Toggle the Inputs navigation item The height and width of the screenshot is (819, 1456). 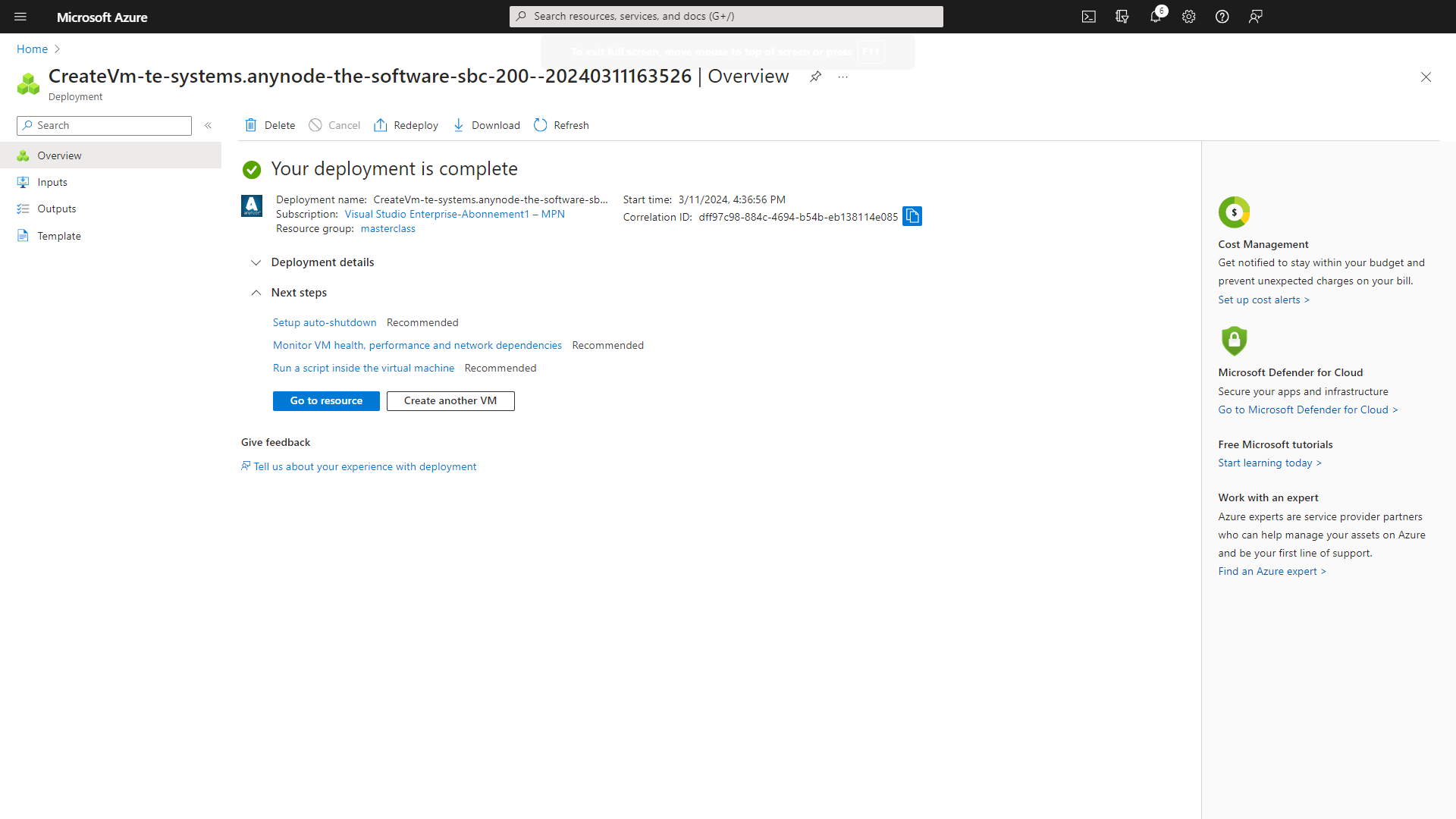(51, 182)
